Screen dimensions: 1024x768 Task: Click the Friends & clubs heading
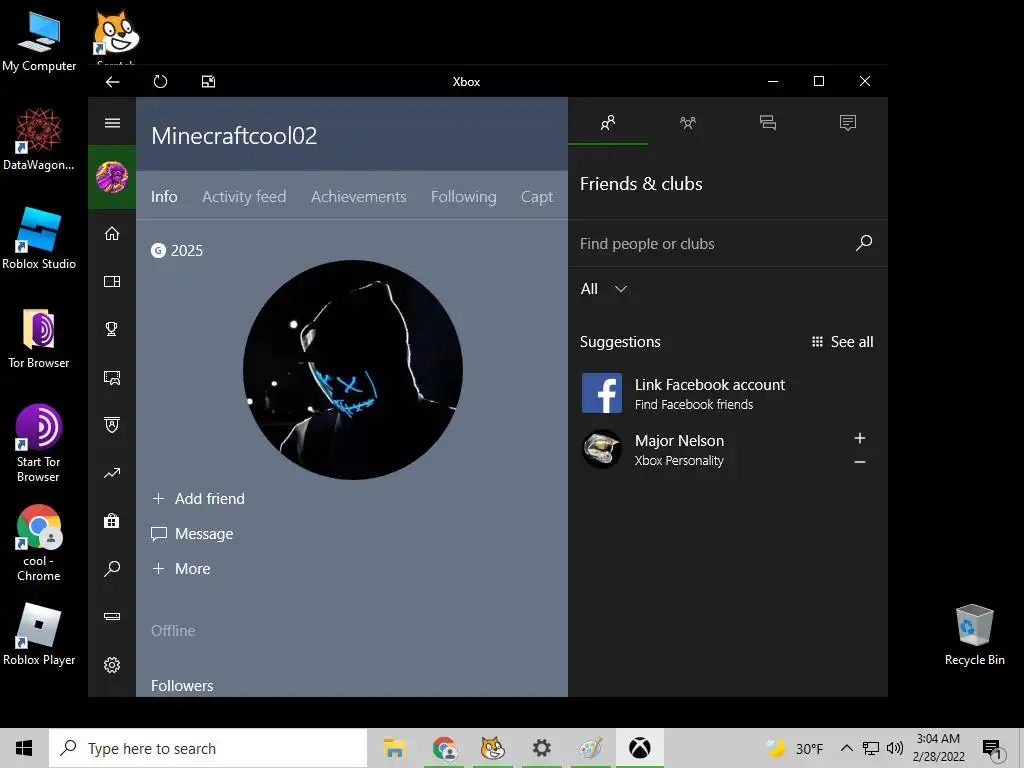coord(641,184)
